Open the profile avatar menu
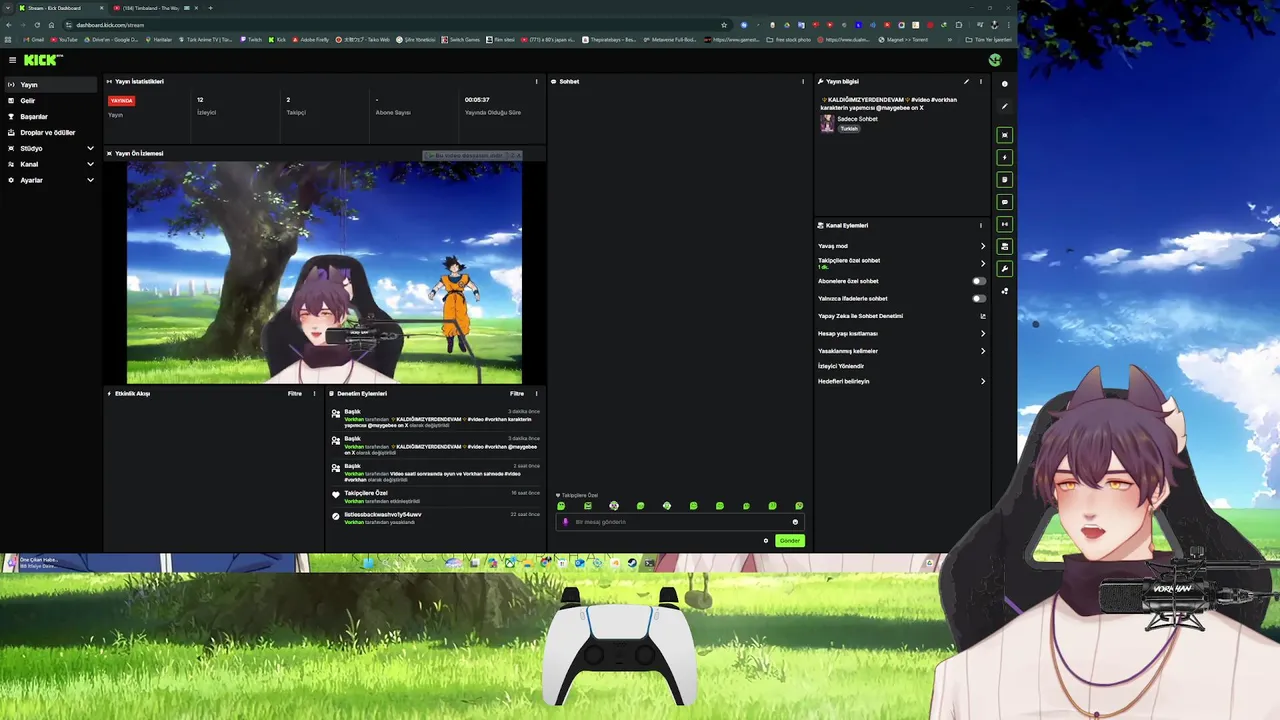Viewport: 1280px width, 720px height. [995, 60]
